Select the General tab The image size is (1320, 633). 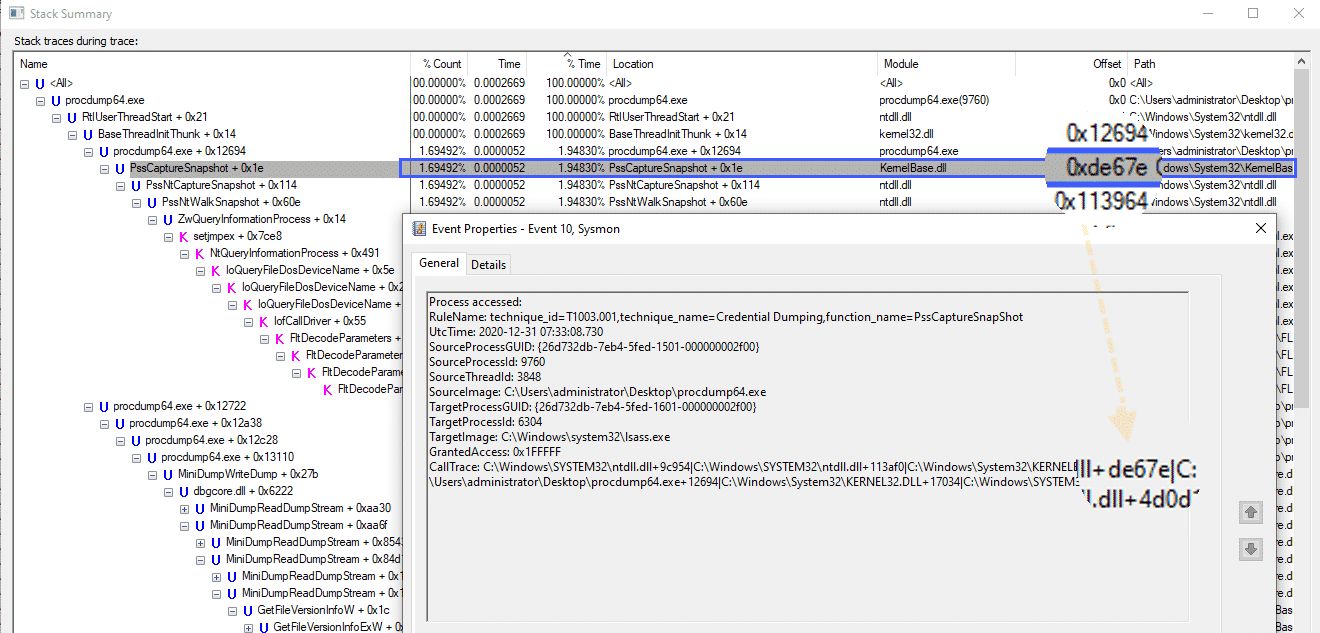[x=438, y=264]
